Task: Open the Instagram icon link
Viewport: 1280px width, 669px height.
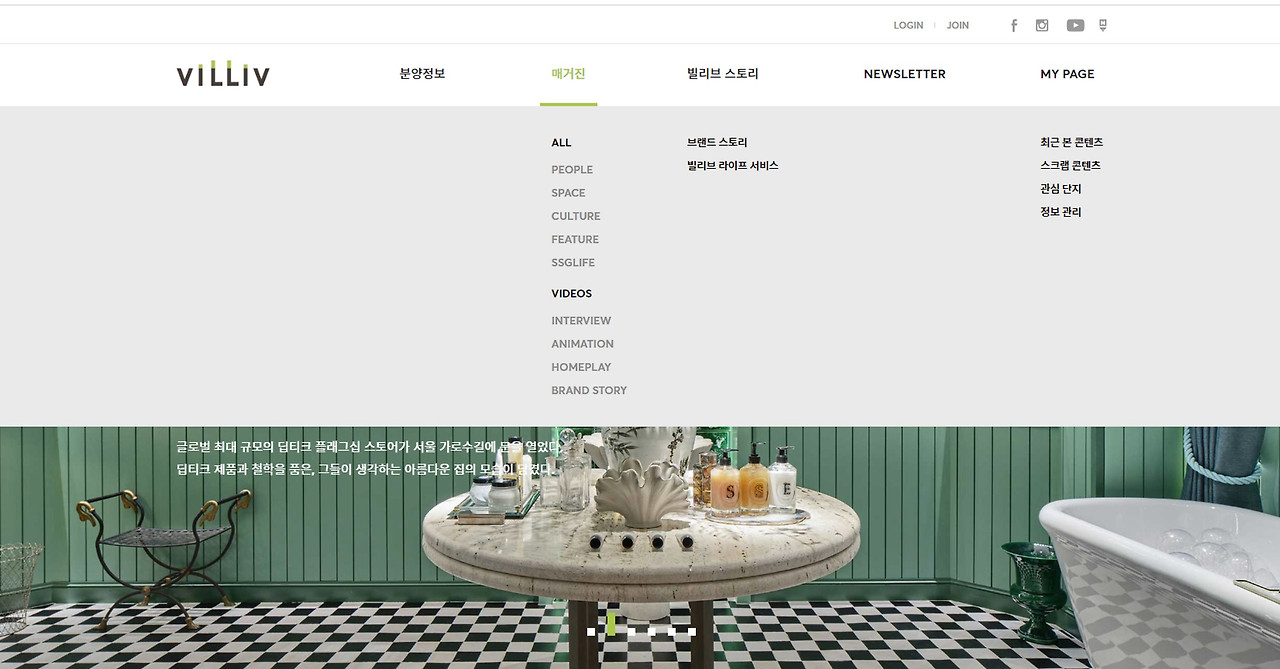Action: [1042, 25]
